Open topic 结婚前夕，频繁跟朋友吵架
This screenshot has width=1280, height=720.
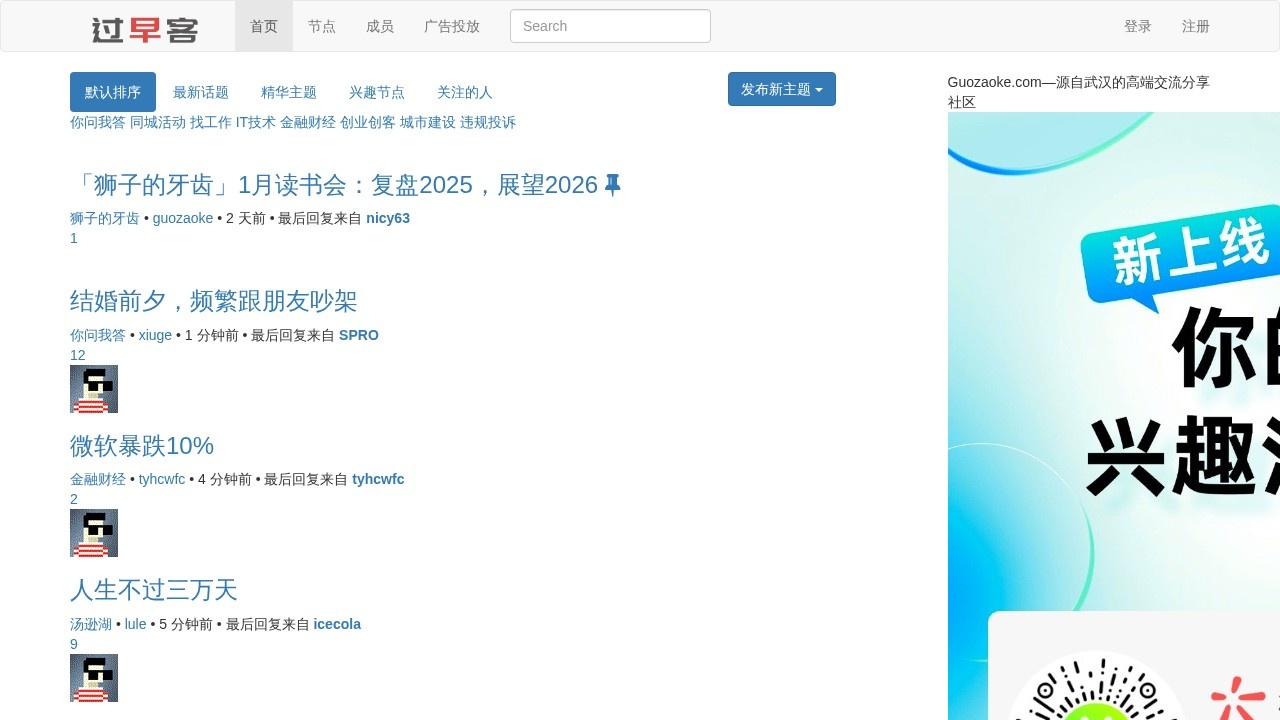(x=213, y=301)
